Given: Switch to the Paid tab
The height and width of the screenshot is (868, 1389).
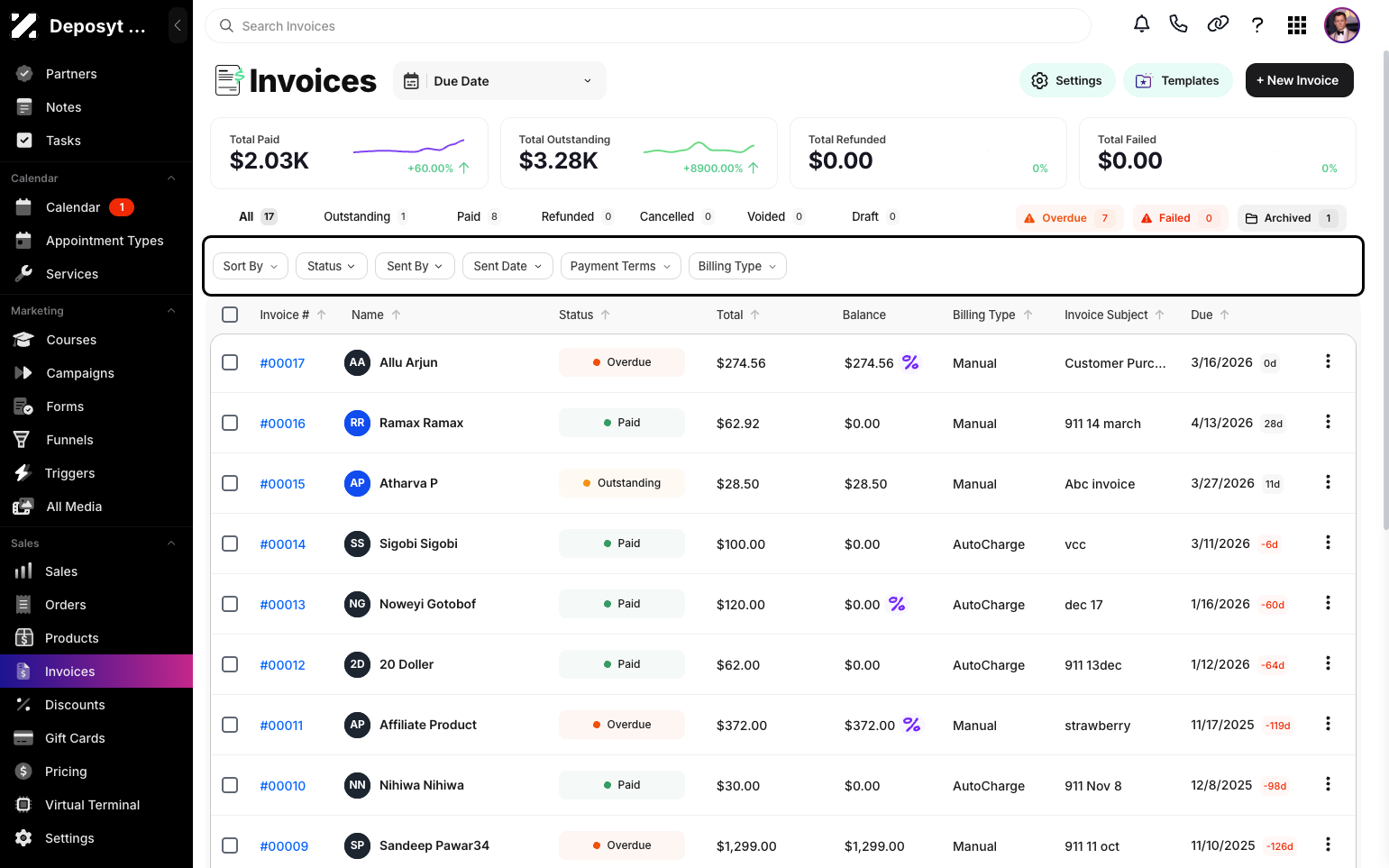Looking at the screenshot, I should click(478, 216).
